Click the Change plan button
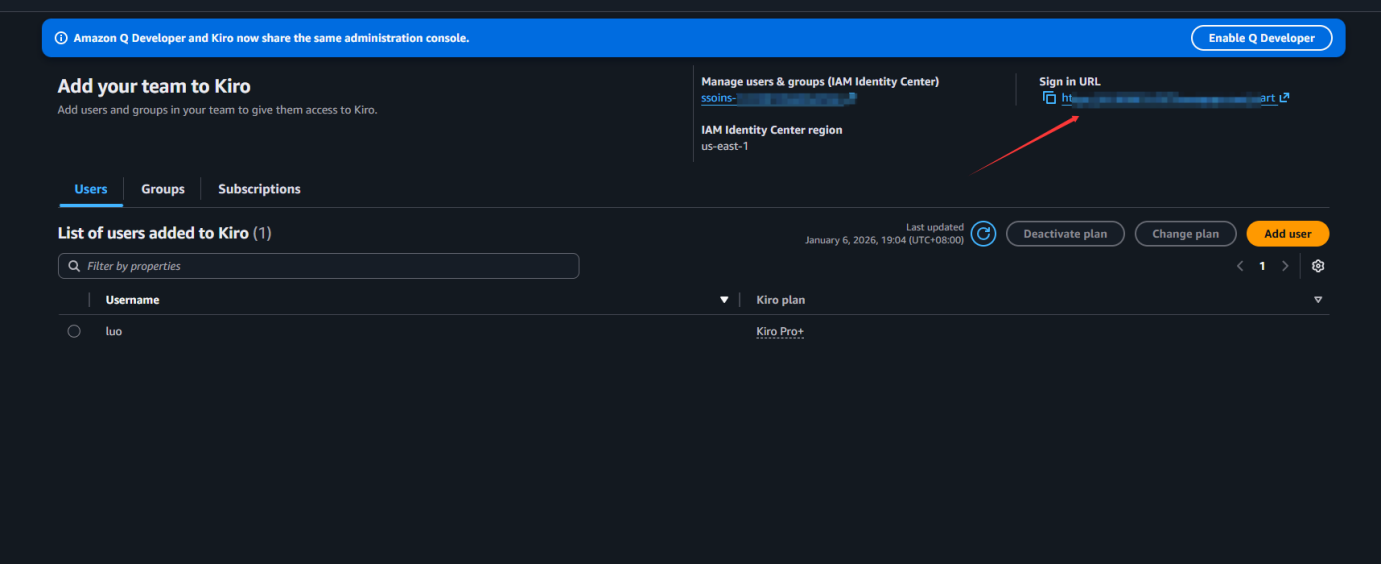This screenshot has width=1381, height=564. coord(1185,234)
